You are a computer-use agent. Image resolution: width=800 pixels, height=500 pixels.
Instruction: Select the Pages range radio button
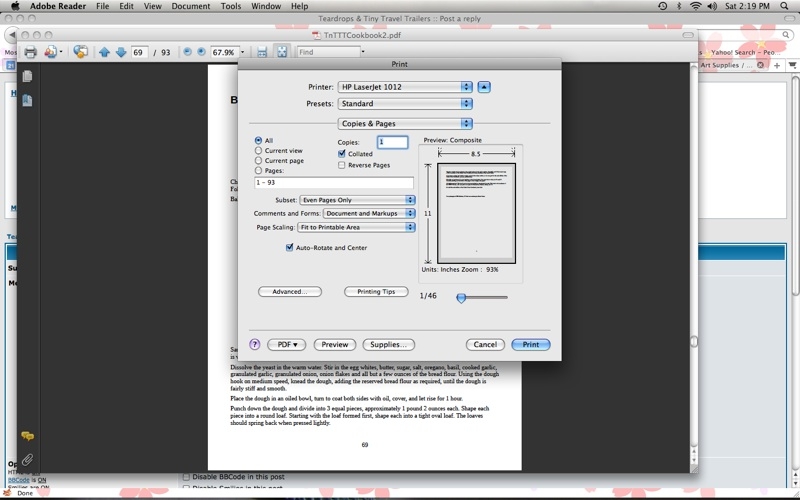click(x=258, y=170)
